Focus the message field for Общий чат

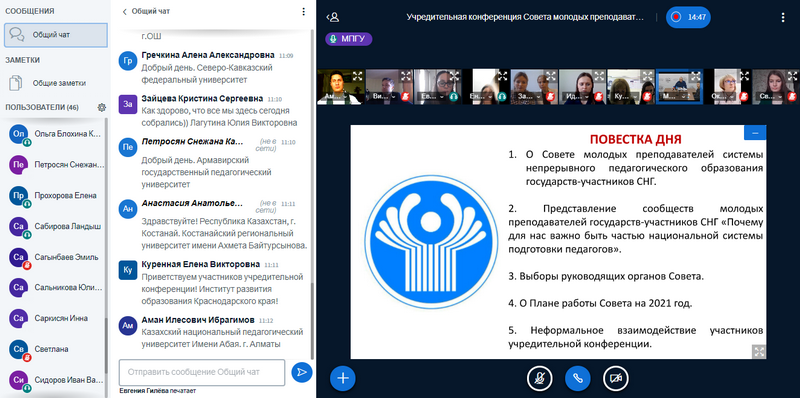point(202,372)
